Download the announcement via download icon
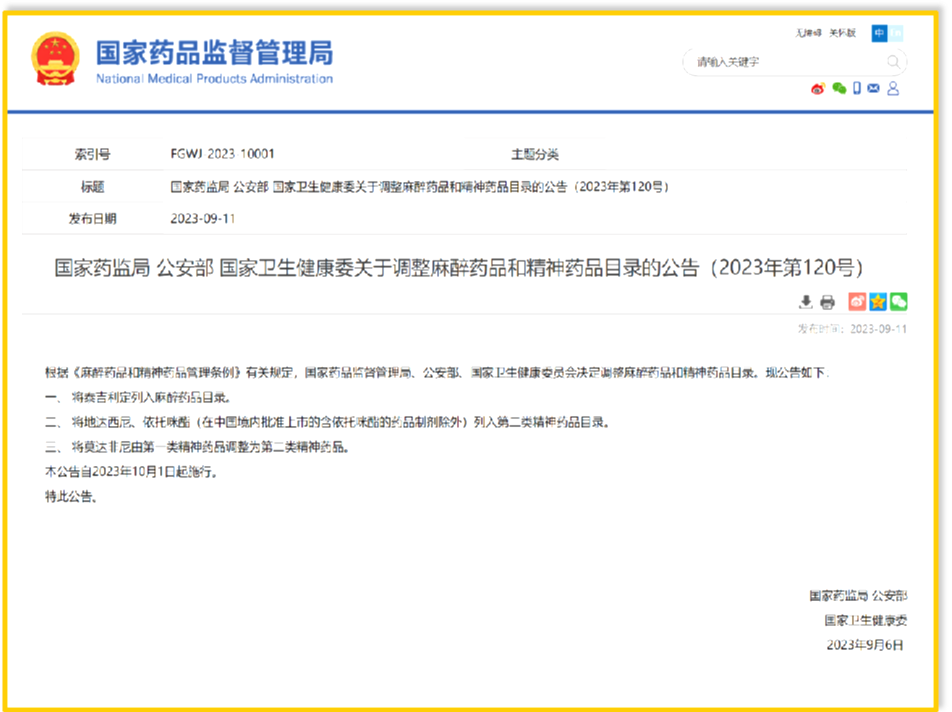This screenshot has width=952, height=712. pyautogui.click(x=806, y=302)
